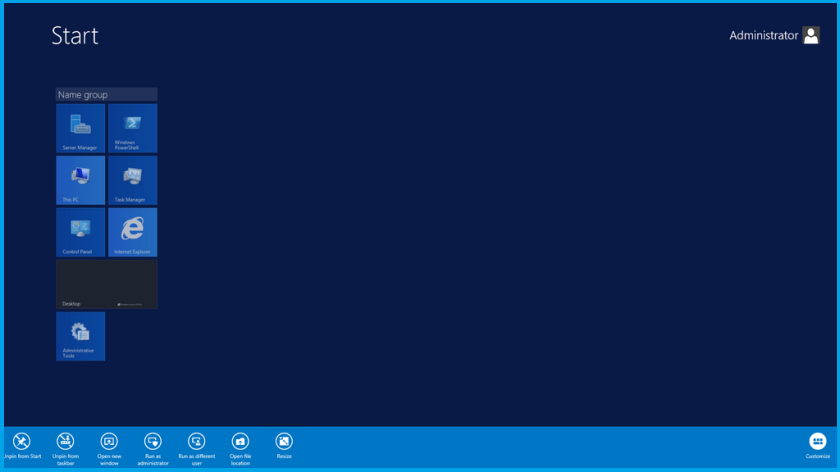This screenshot has height=472, width=840.
Task: Choose Run as different user
Action: [197, 448]
